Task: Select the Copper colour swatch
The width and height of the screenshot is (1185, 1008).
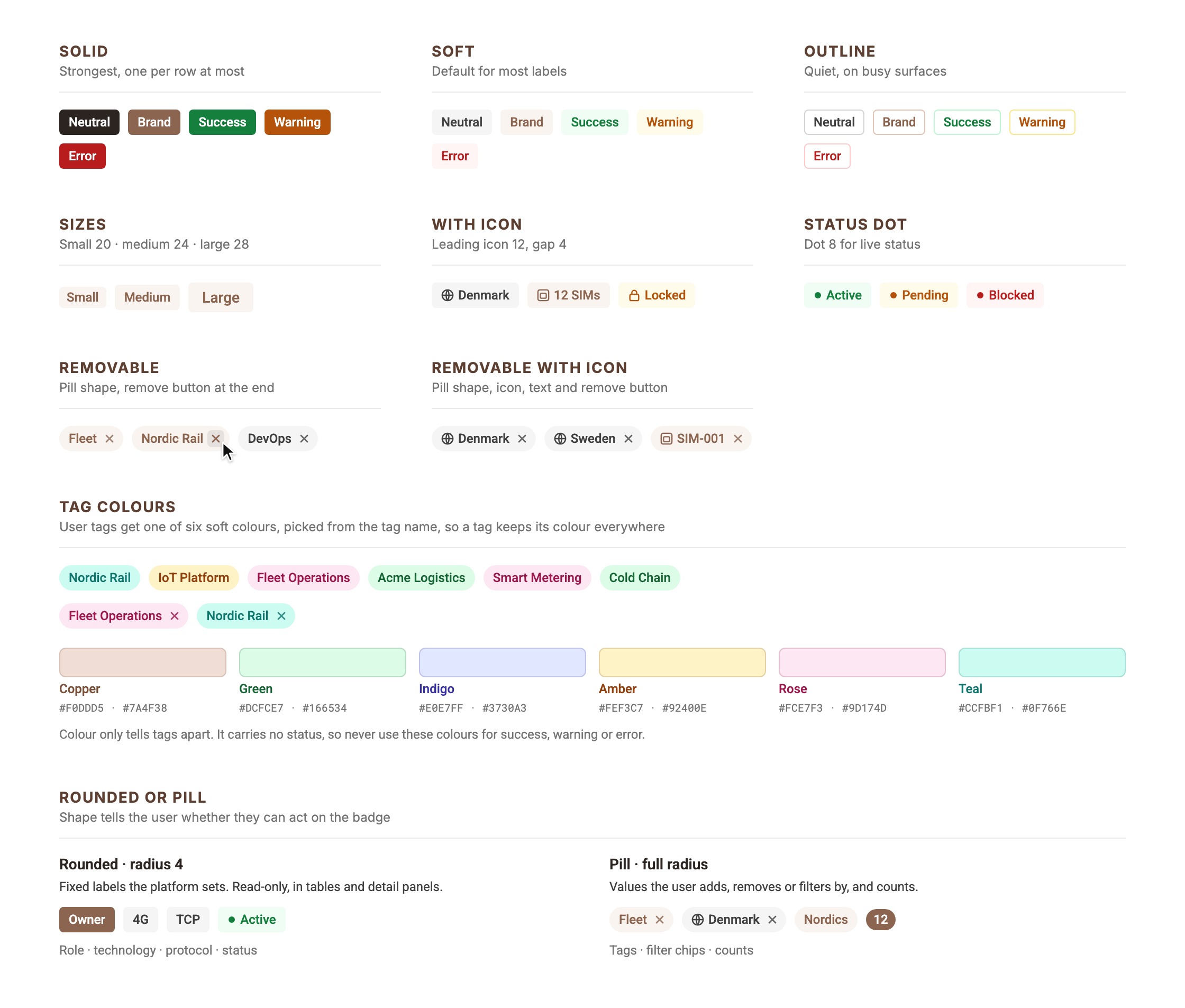Action: (x=143, y=662)
